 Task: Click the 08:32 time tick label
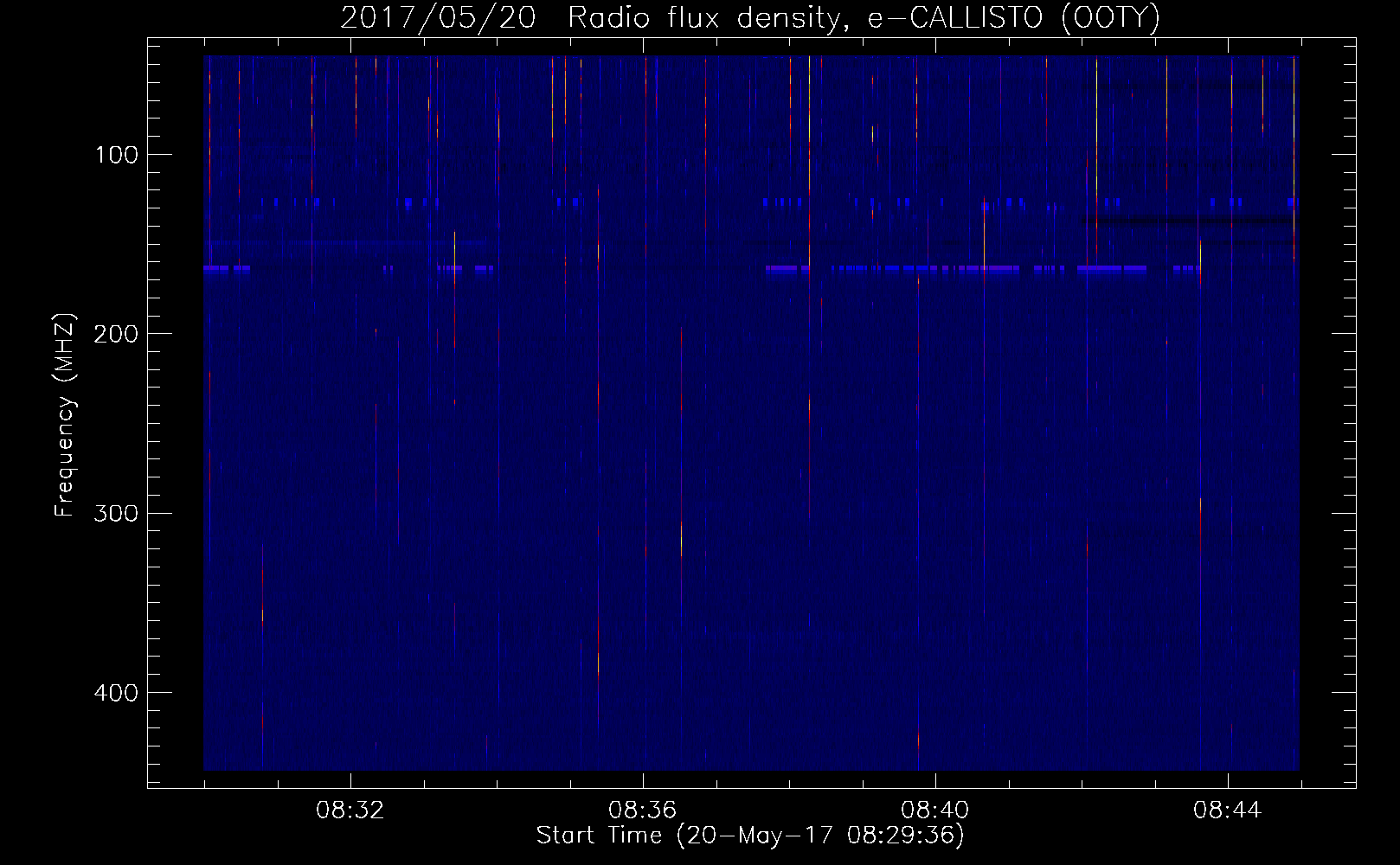pos(350,811)
